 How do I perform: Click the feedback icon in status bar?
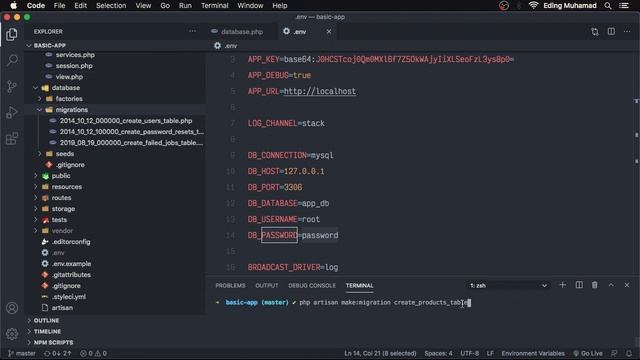[x=614, y=353]
